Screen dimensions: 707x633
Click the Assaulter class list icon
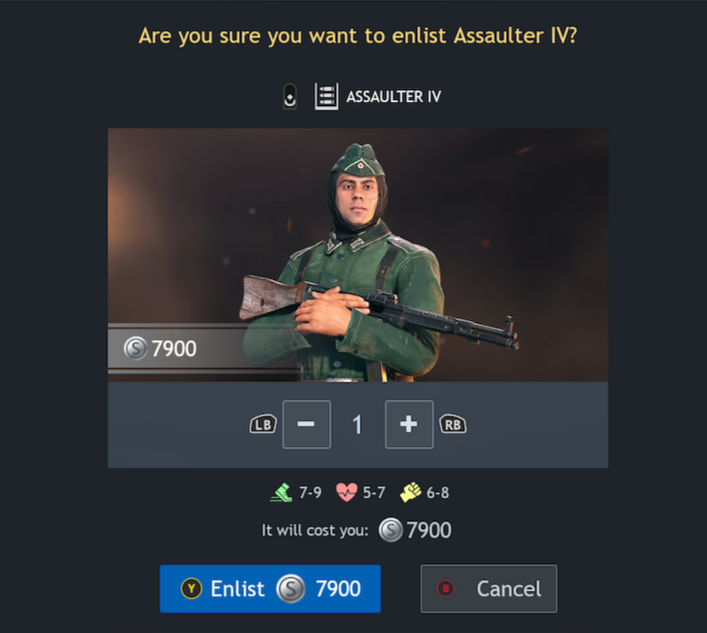pos(326,96)
